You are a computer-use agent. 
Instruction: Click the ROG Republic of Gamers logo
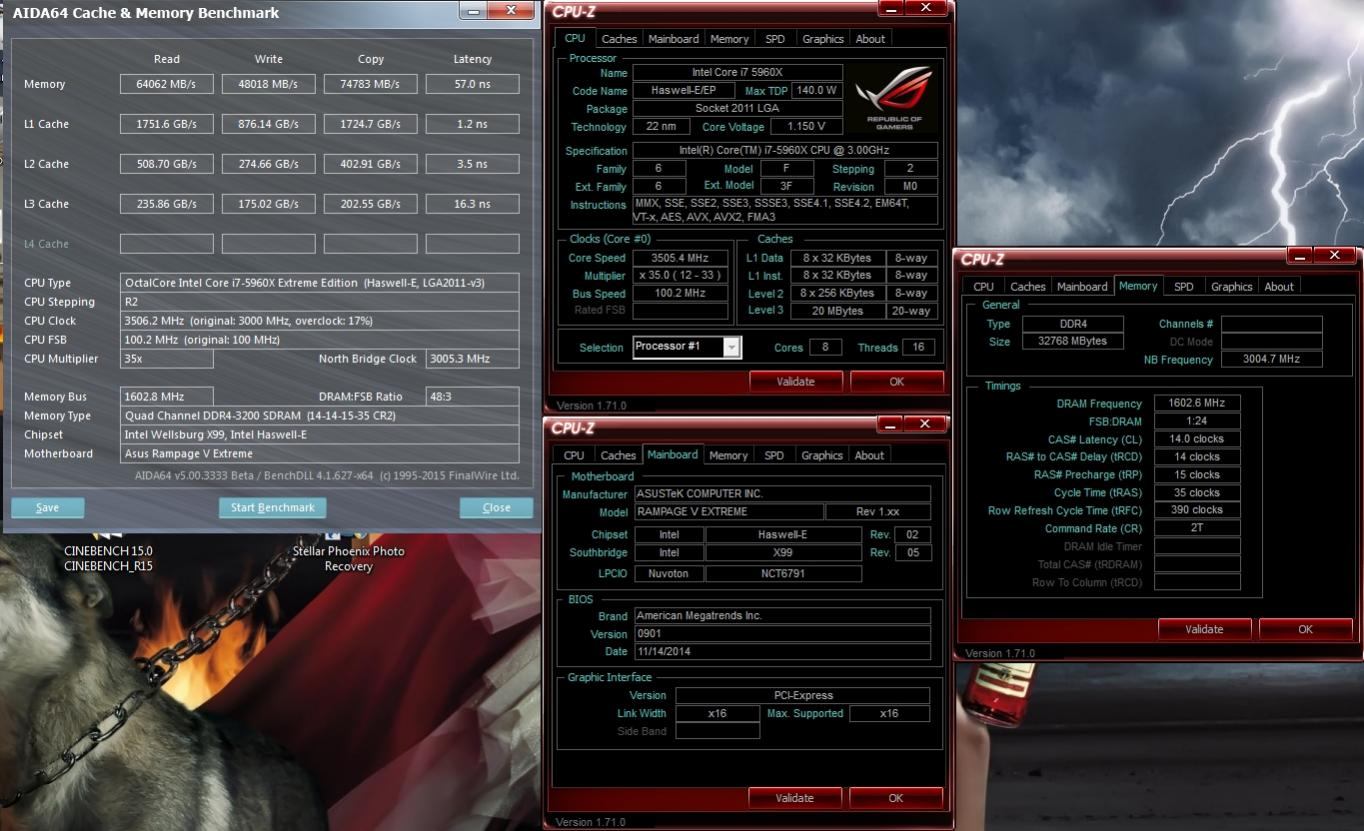click(x=895, y=97)
